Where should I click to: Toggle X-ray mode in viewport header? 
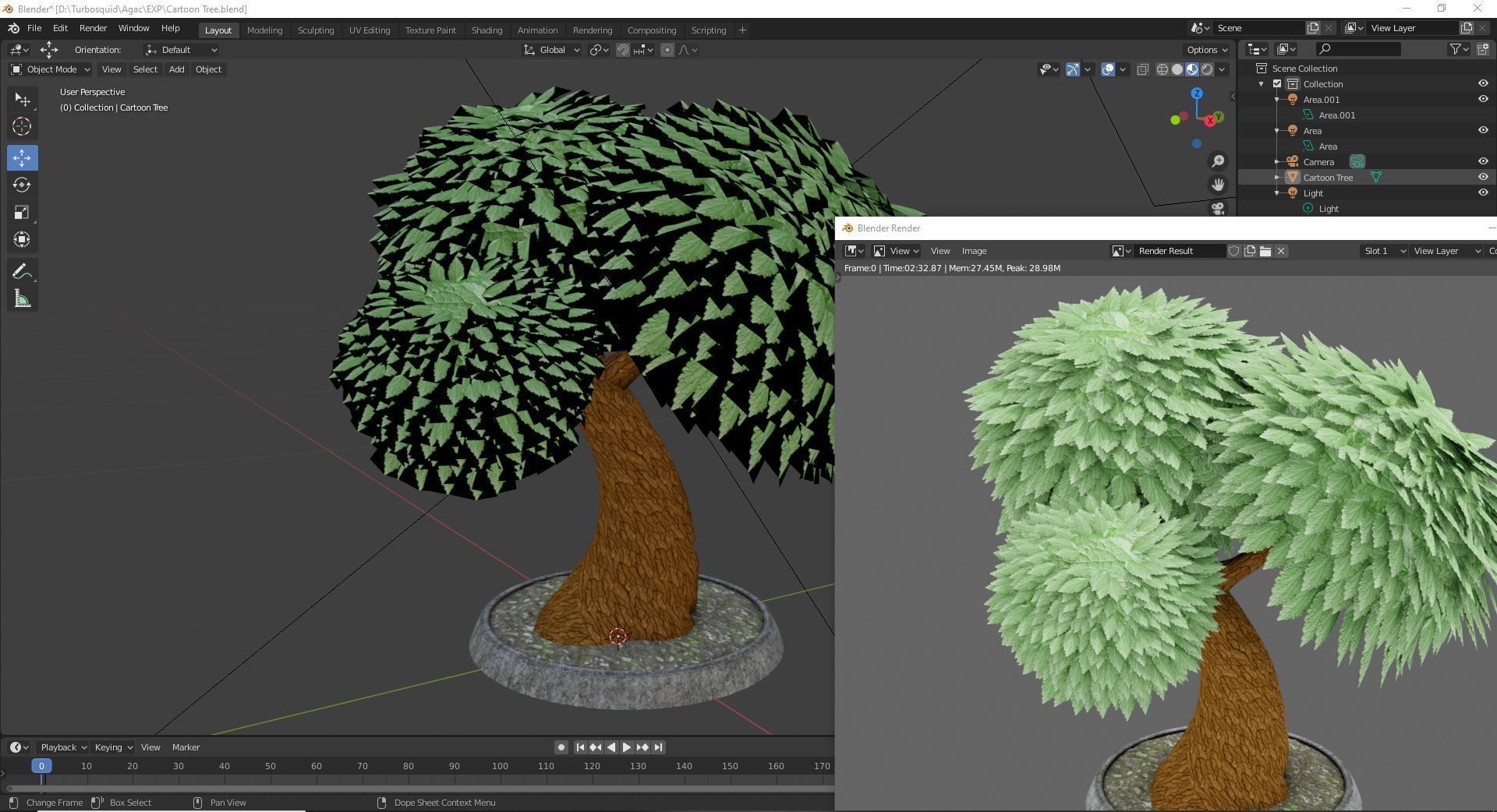(1142, 69)
